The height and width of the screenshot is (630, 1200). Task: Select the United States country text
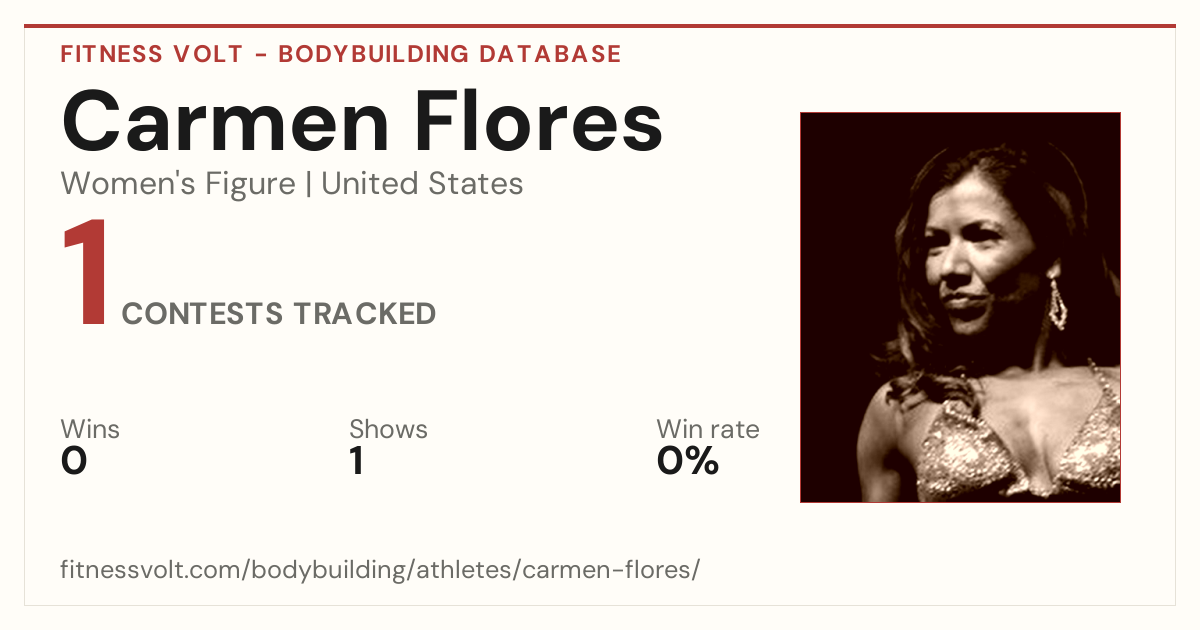point(422,184)
